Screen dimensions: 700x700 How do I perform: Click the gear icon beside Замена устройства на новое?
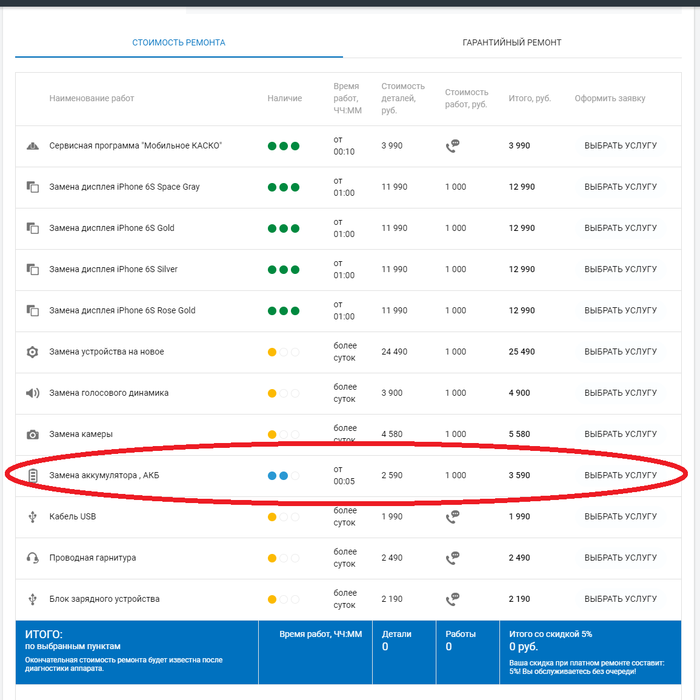coord(32,352)
